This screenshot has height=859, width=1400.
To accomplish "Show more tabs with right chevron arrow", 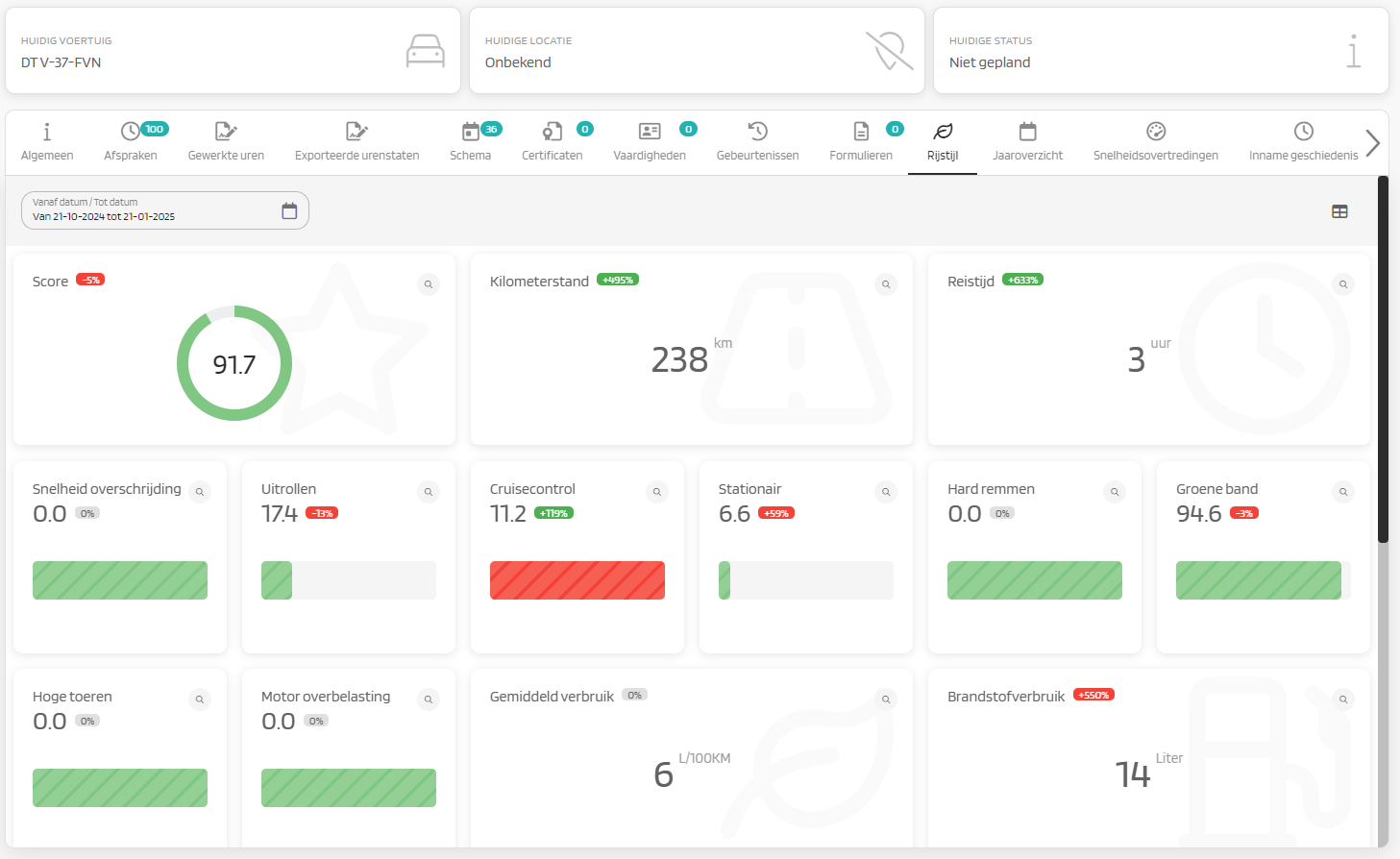I will point(1372,143).
